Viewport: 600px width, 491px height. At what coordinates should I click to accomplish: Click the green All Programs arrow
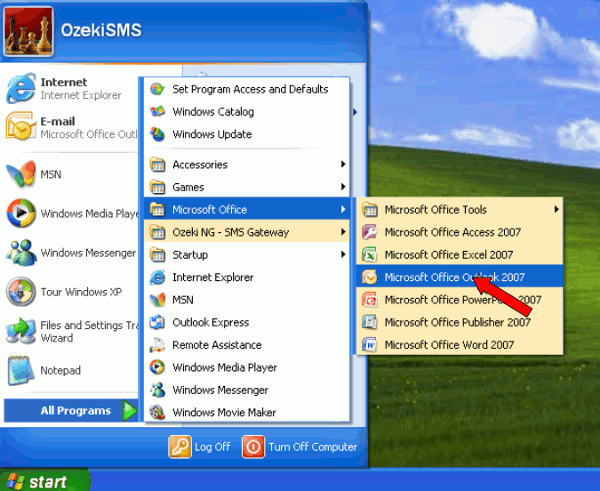tap(130, 411)
